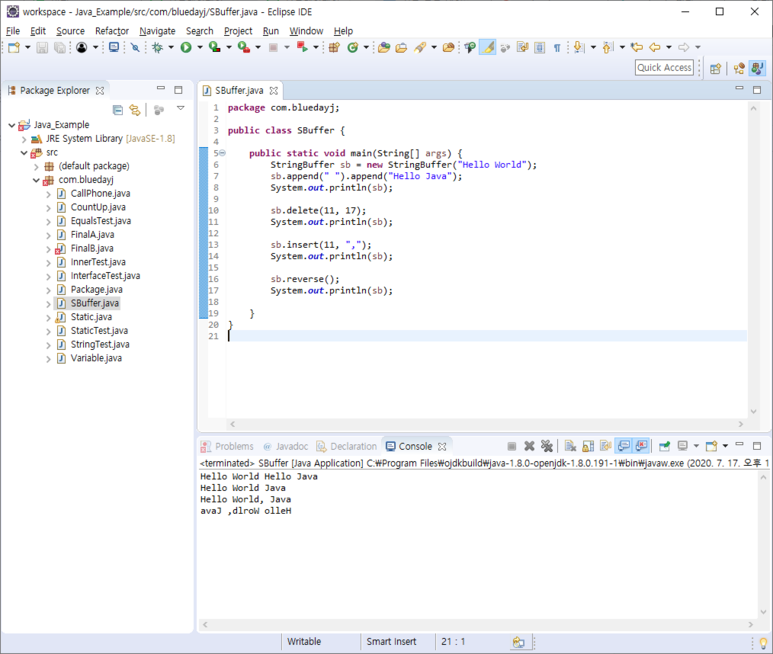
Task: Toggle Mark Occurrences highlighter icon
Action: click(488, 47)
